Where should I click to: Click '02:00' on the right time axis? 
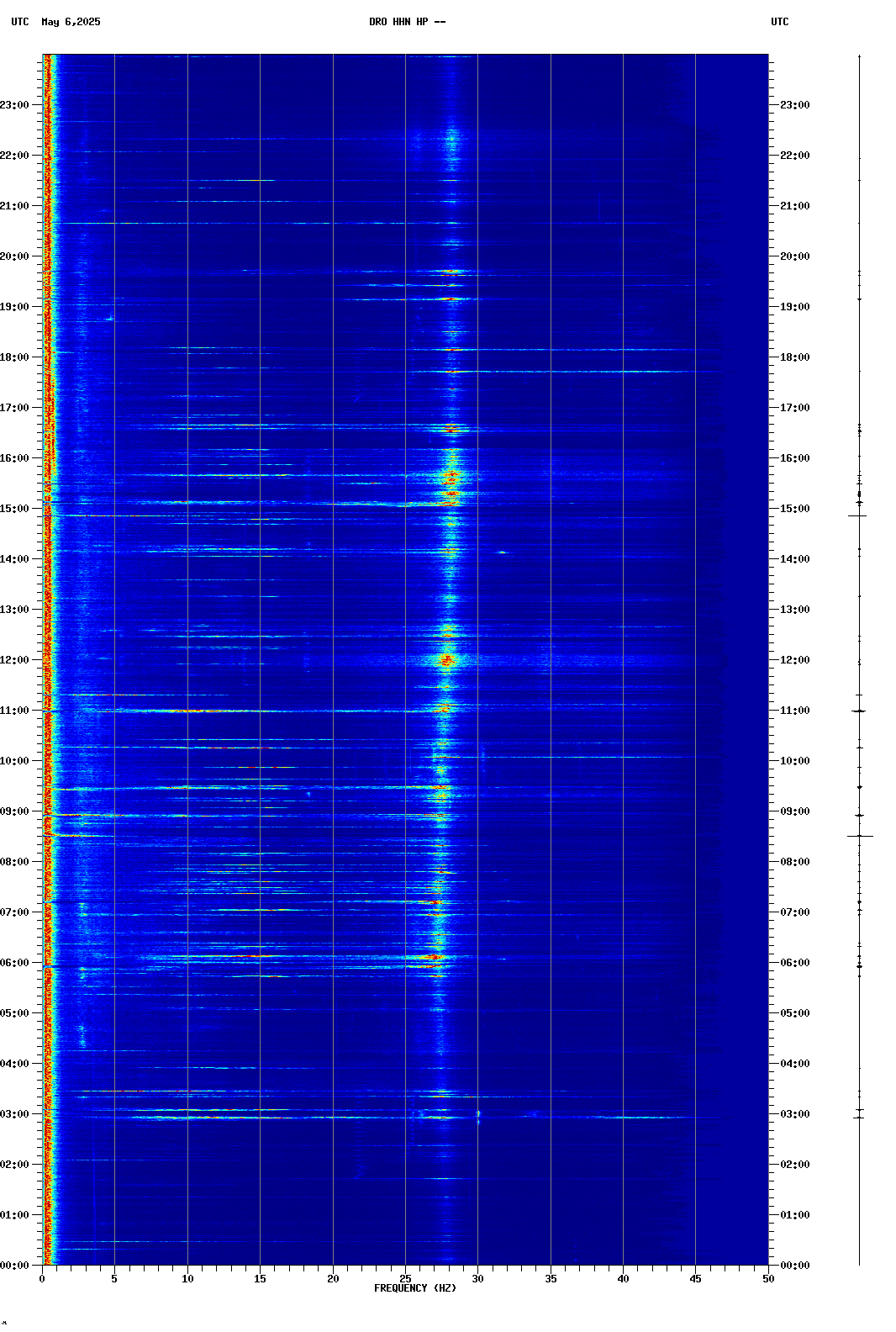point(795,1165)
